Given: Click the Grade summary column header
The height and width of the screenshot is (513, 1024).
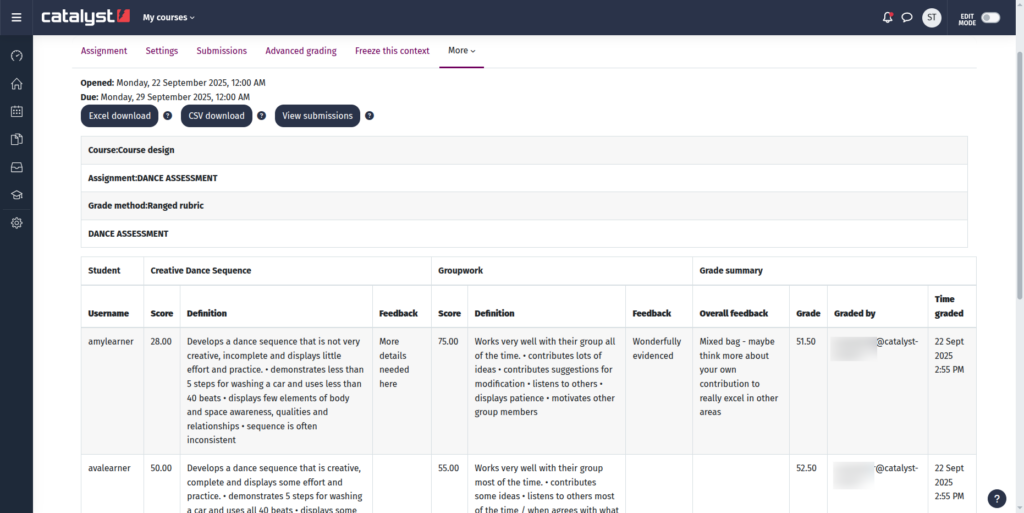Looking at the screenshot, I should (x=835, y=270).
